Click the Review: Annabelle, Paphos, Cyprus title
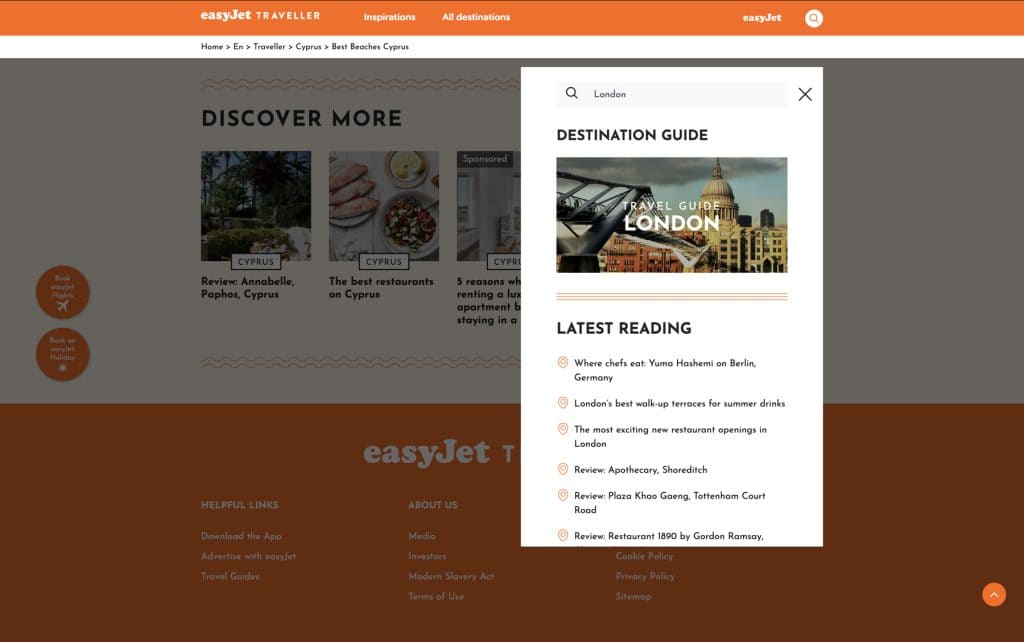This screenshot has height=642, width=1024. click(248, 287)
